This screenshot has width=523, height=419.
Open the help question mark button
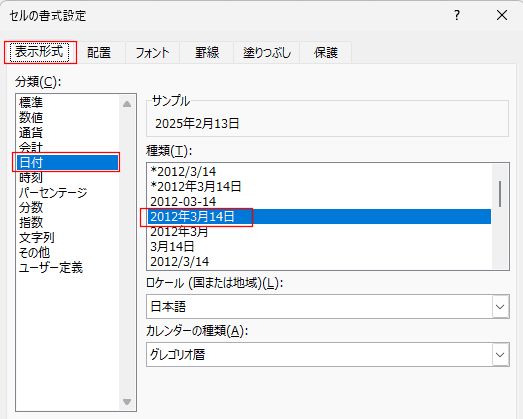pos(457,15)
